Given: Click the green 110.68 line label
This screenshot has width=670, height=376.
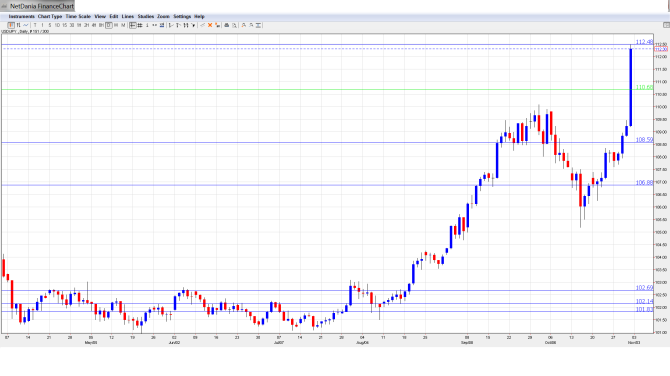Looking at the screenshot, I should 644,87.
